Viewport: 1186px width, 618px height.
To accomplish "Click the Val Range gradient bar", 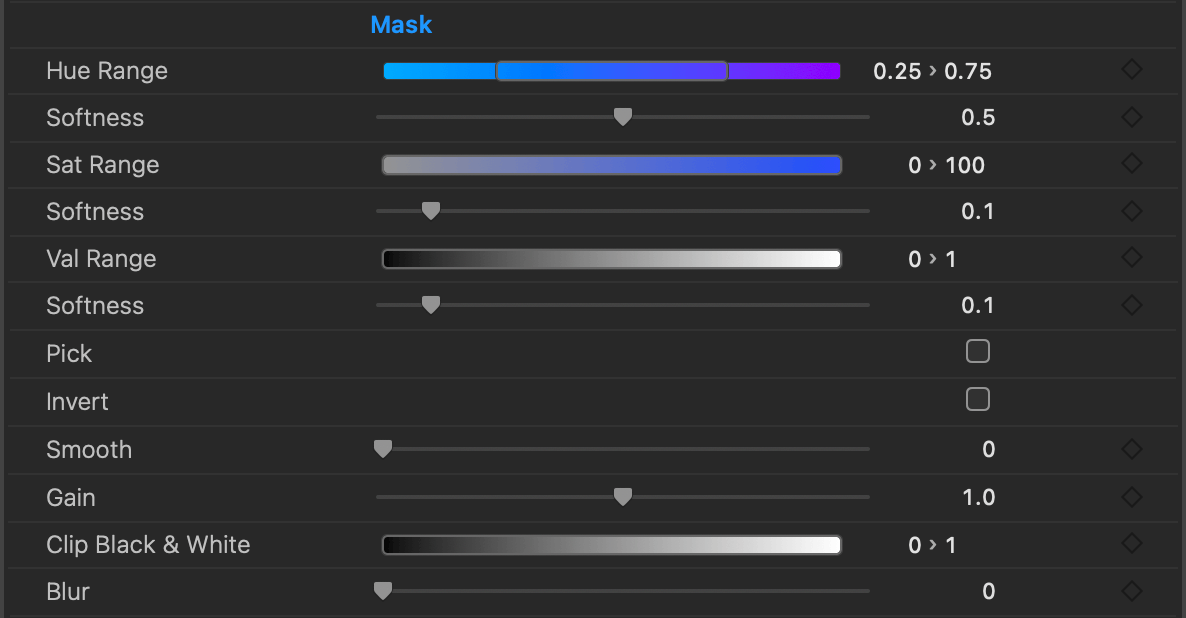I will pos(611,259).
